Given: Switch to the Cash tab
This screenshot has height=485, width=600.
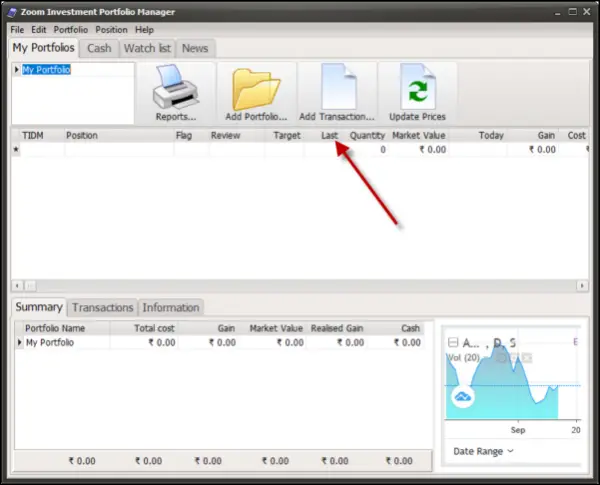Looking at the screenshot, I should [99, 48].
